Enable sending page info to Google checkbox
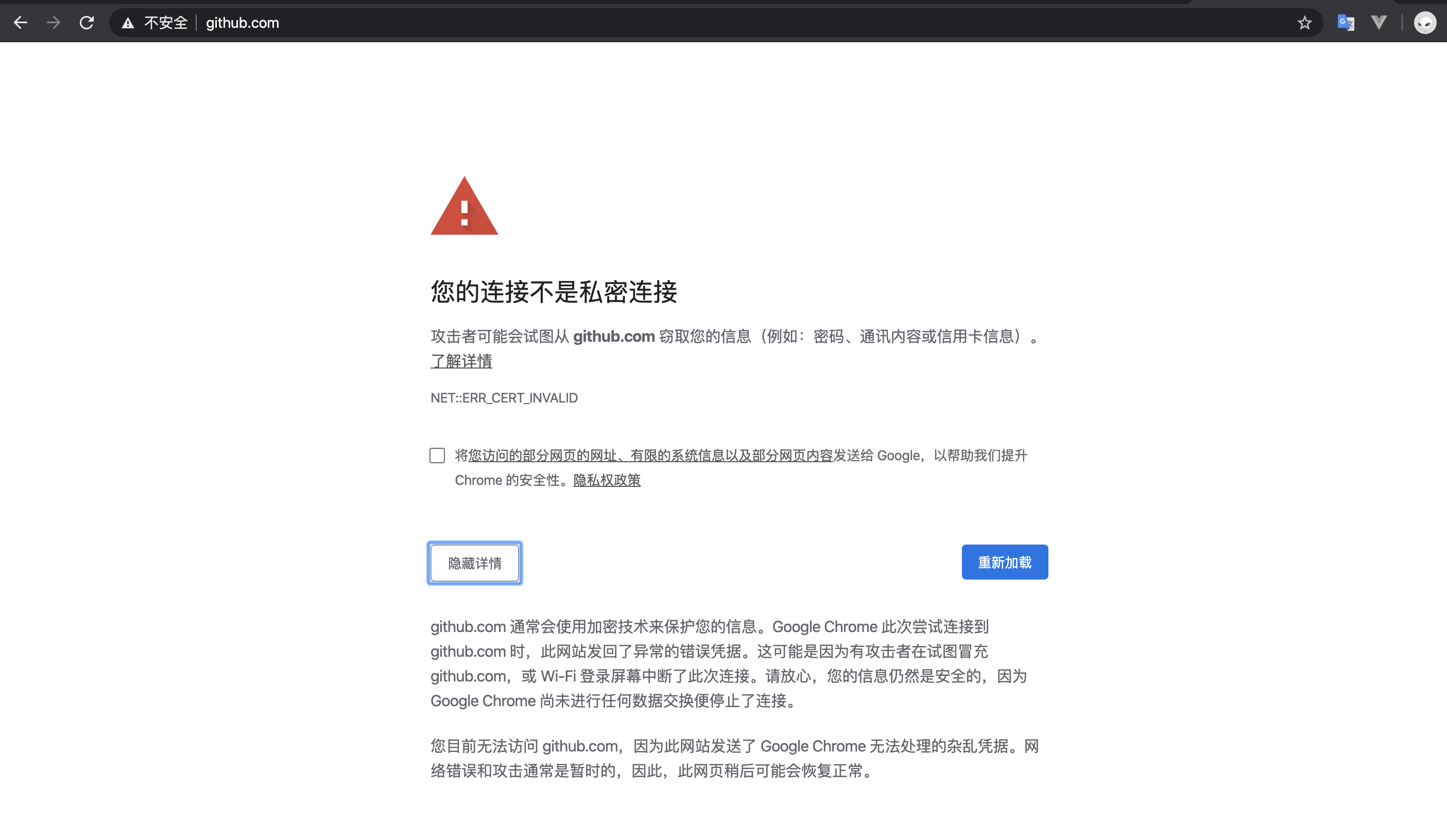Viewport: 1447px width, 840px height. tap(437, 456)
